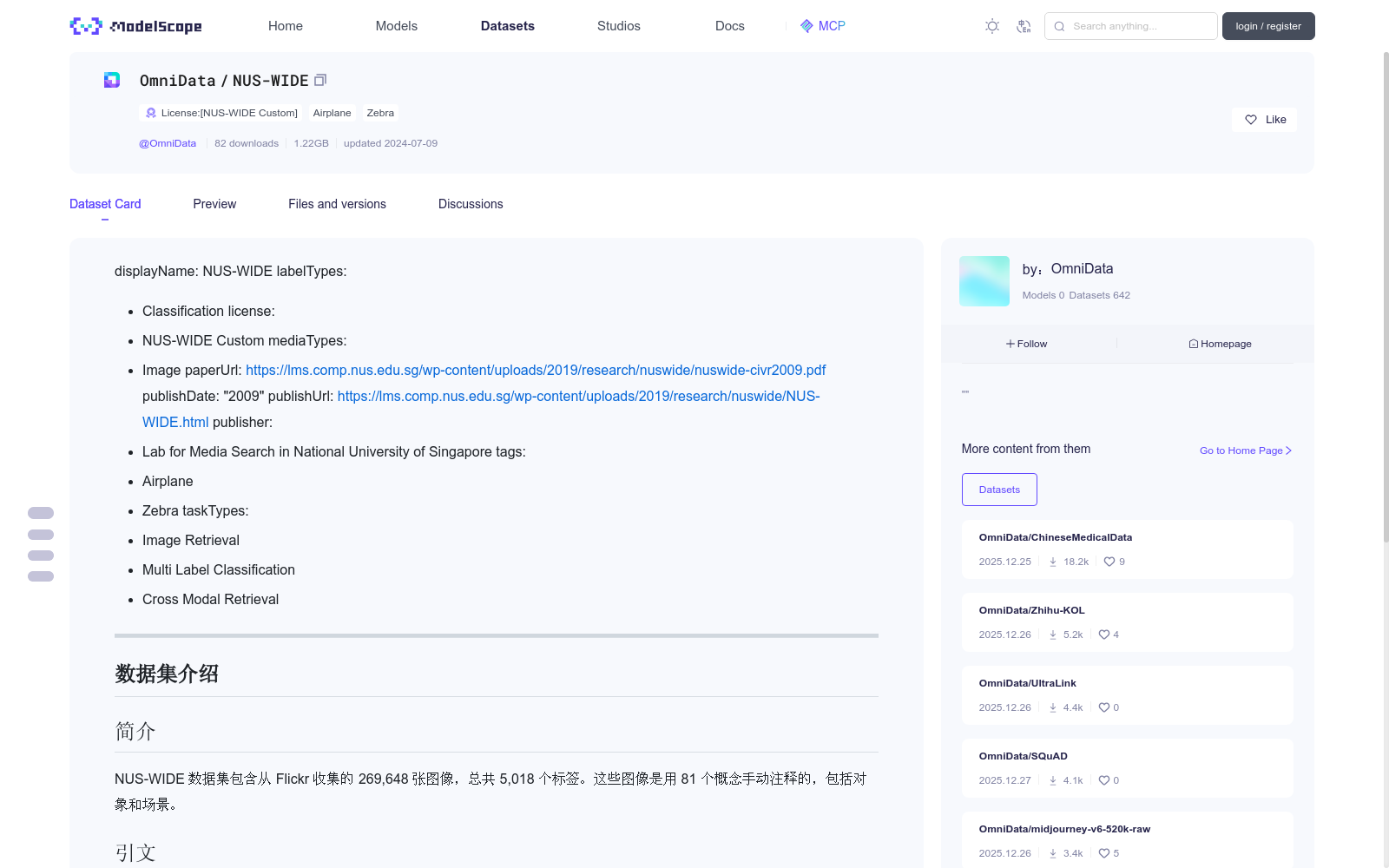
Task: Click the heart icon on midjourney-v6-520k-raw card
Action: pos(1104,853)
